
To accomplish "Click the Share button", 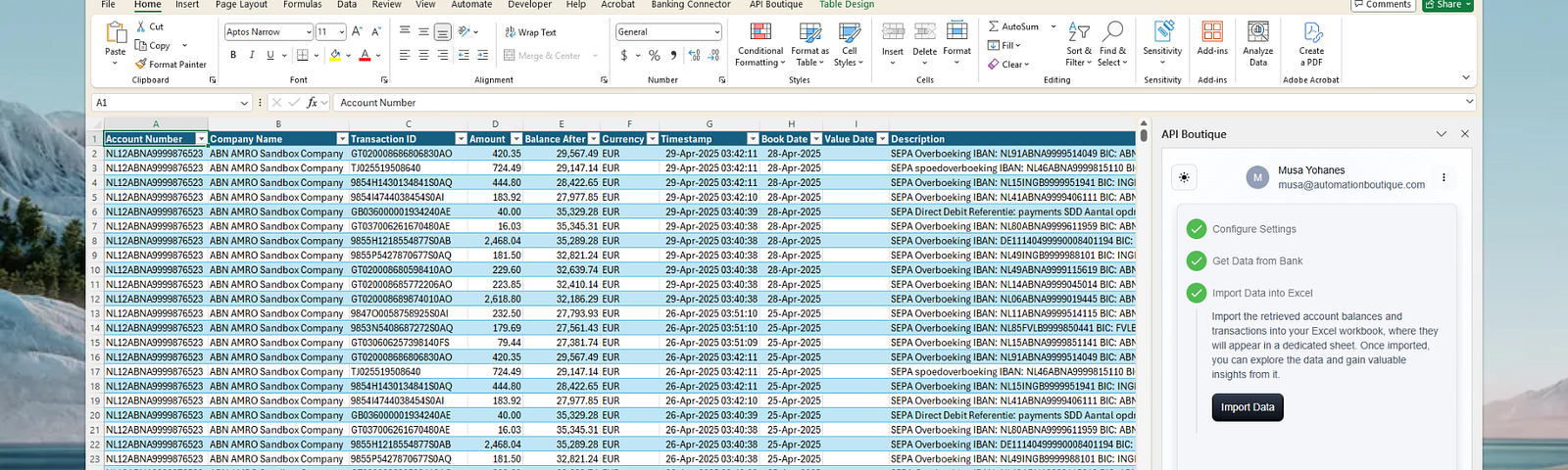I will point(1447,5).
